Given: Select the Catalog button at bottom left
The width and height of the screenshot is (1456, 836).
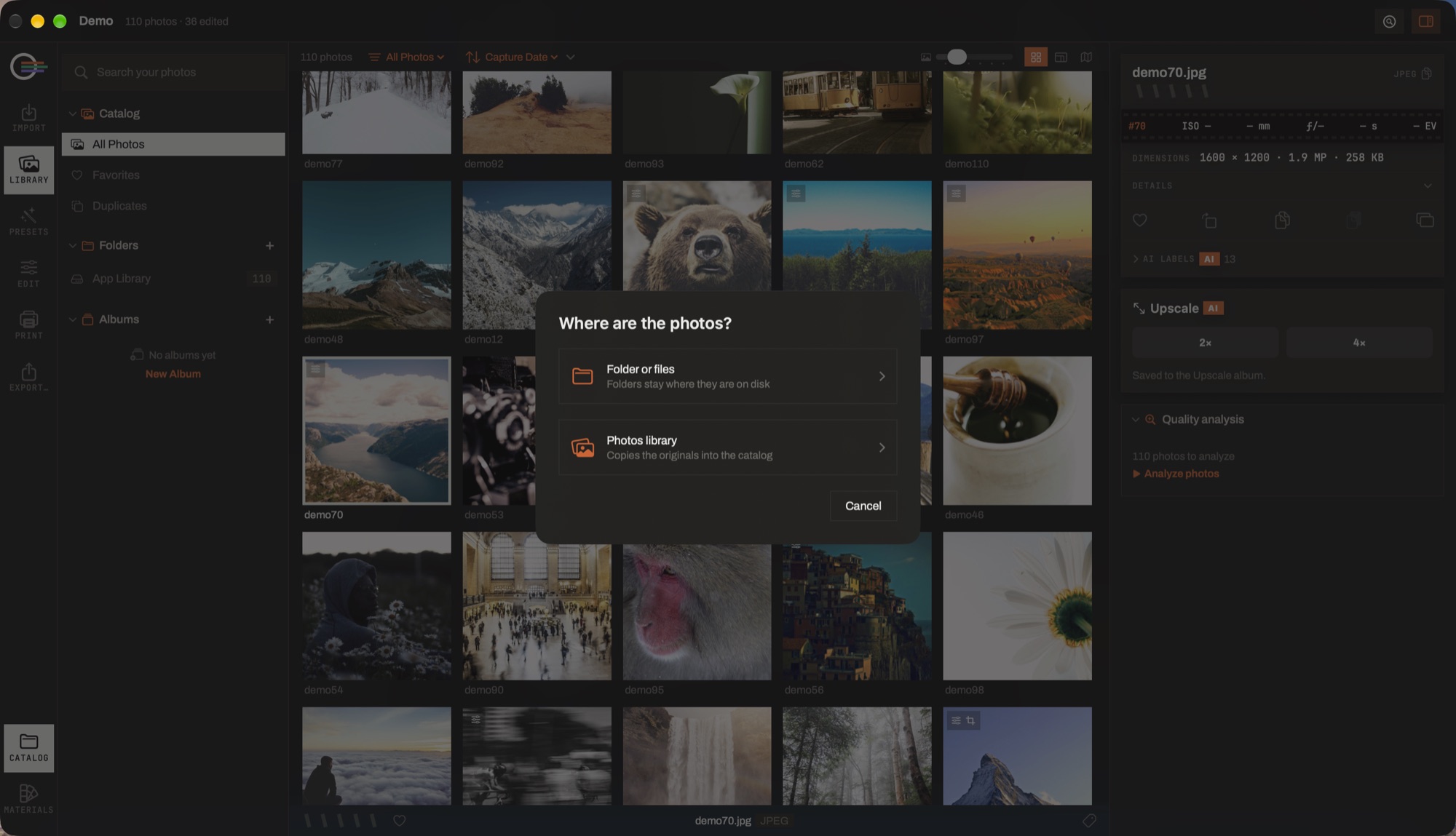Looking at the screenshot, I should tap(28, 747).
